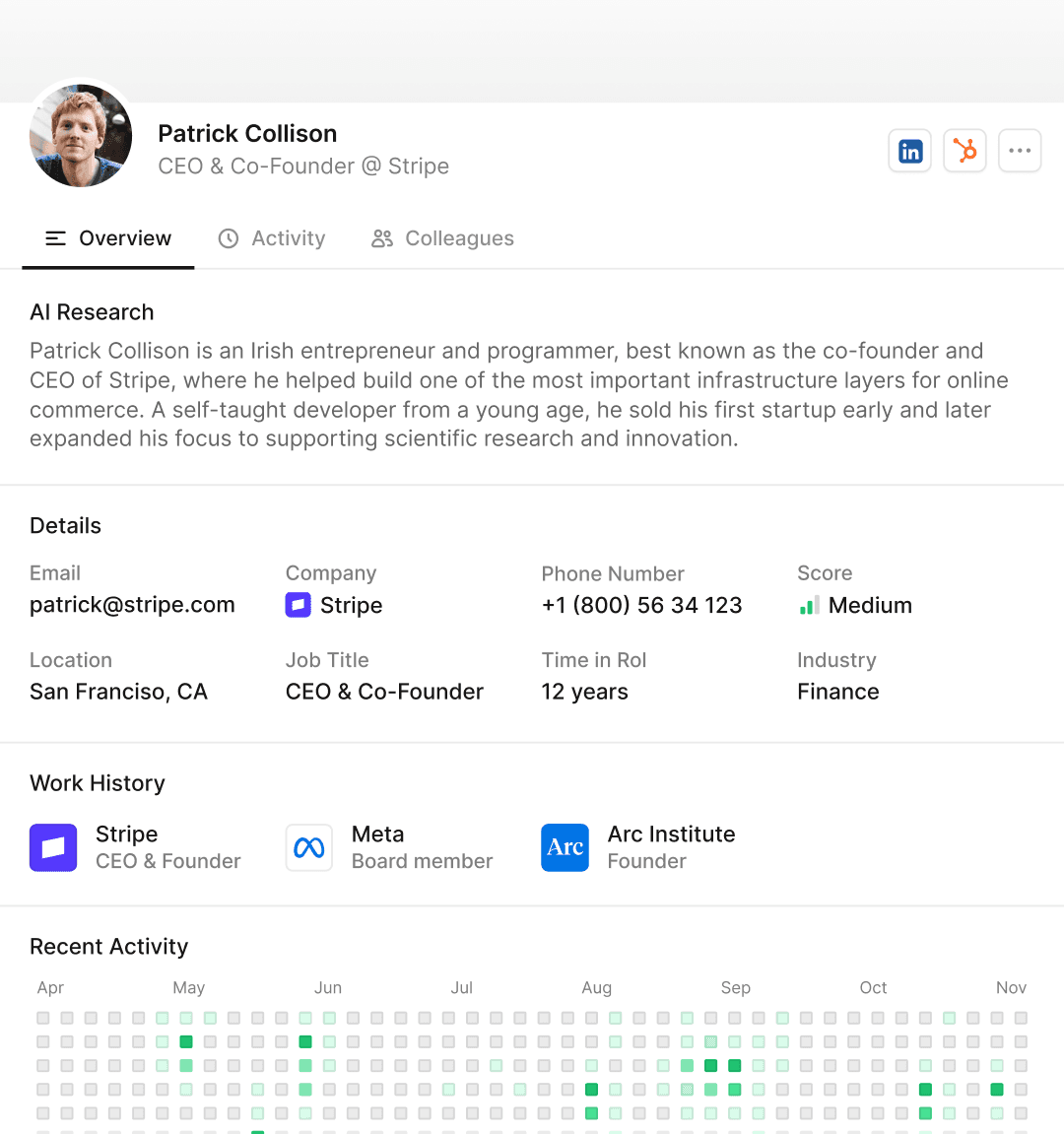Open the Arc Institute Founder work entry
The height and width of the screenshot is (1134, 1064).
tap(638, 847)
